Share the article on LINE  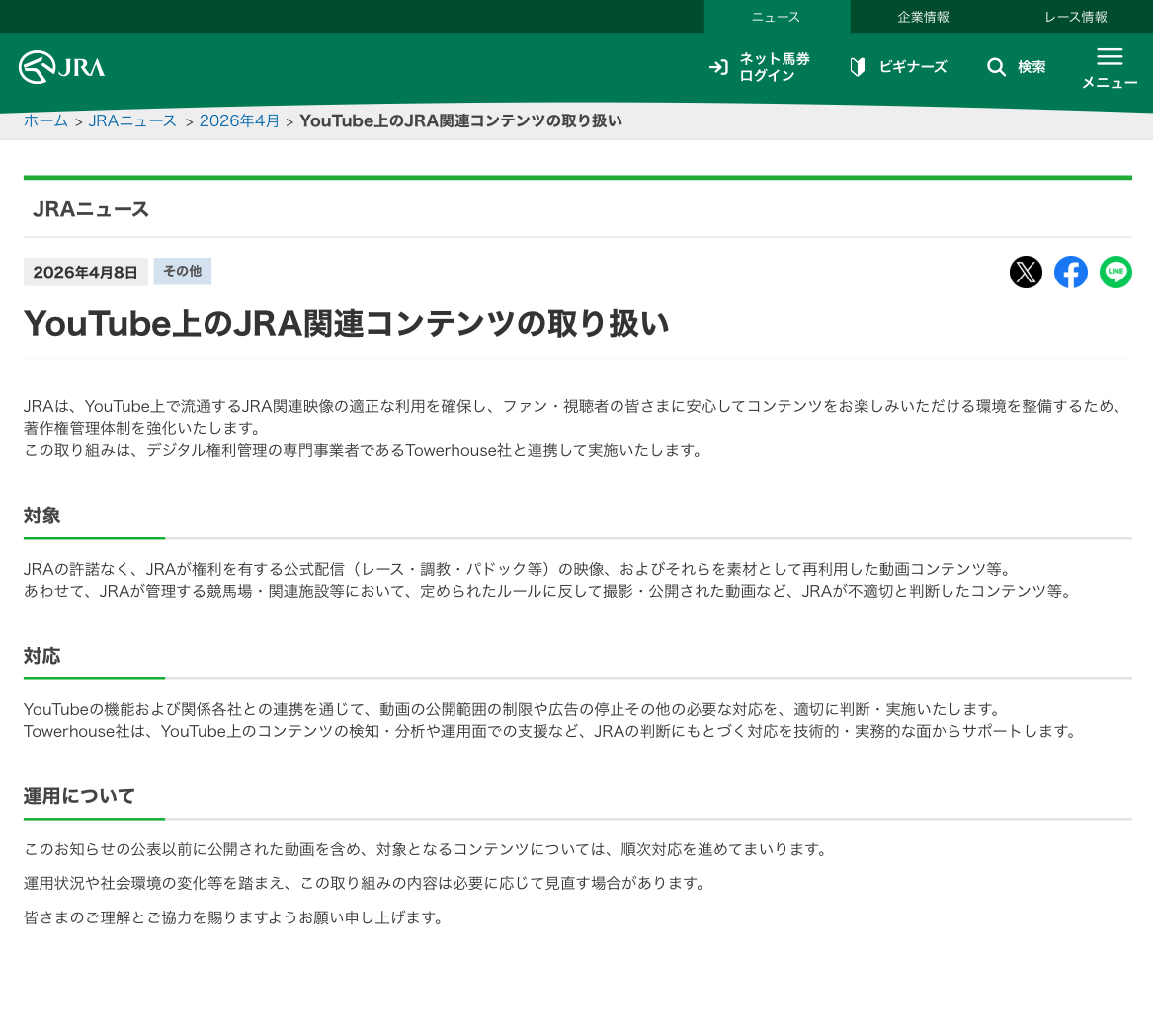click(1115, 273)
